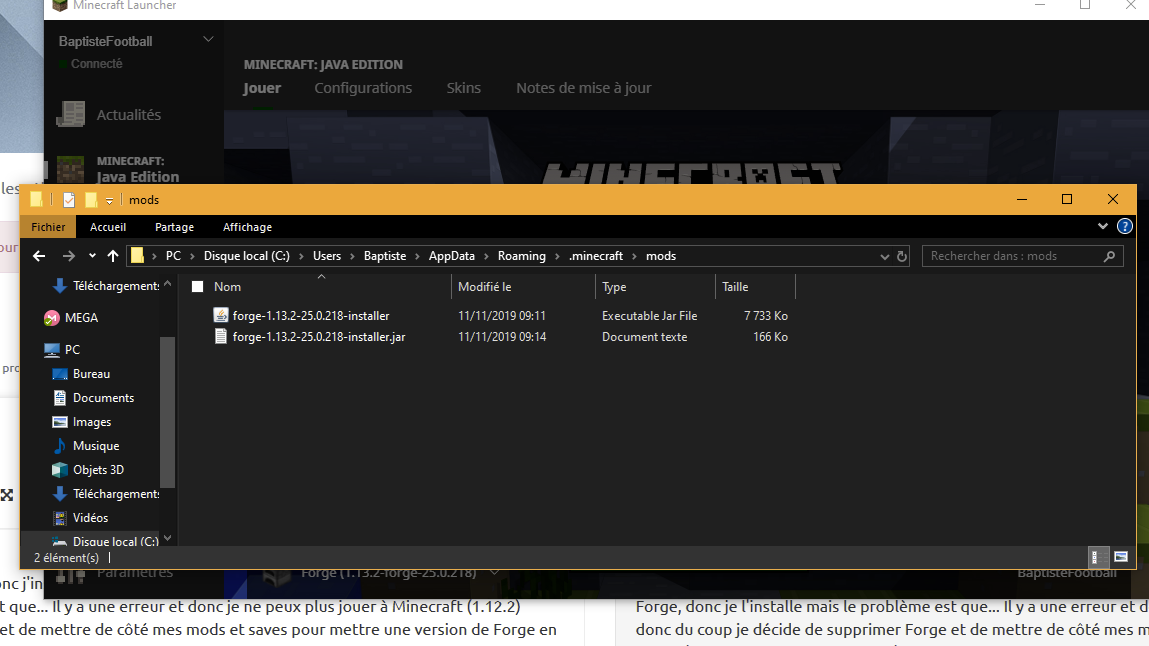Expand the ribbon with the chevron
Image resolution: width=1149 pixels, height=646 pixels.
point(1103,227)
